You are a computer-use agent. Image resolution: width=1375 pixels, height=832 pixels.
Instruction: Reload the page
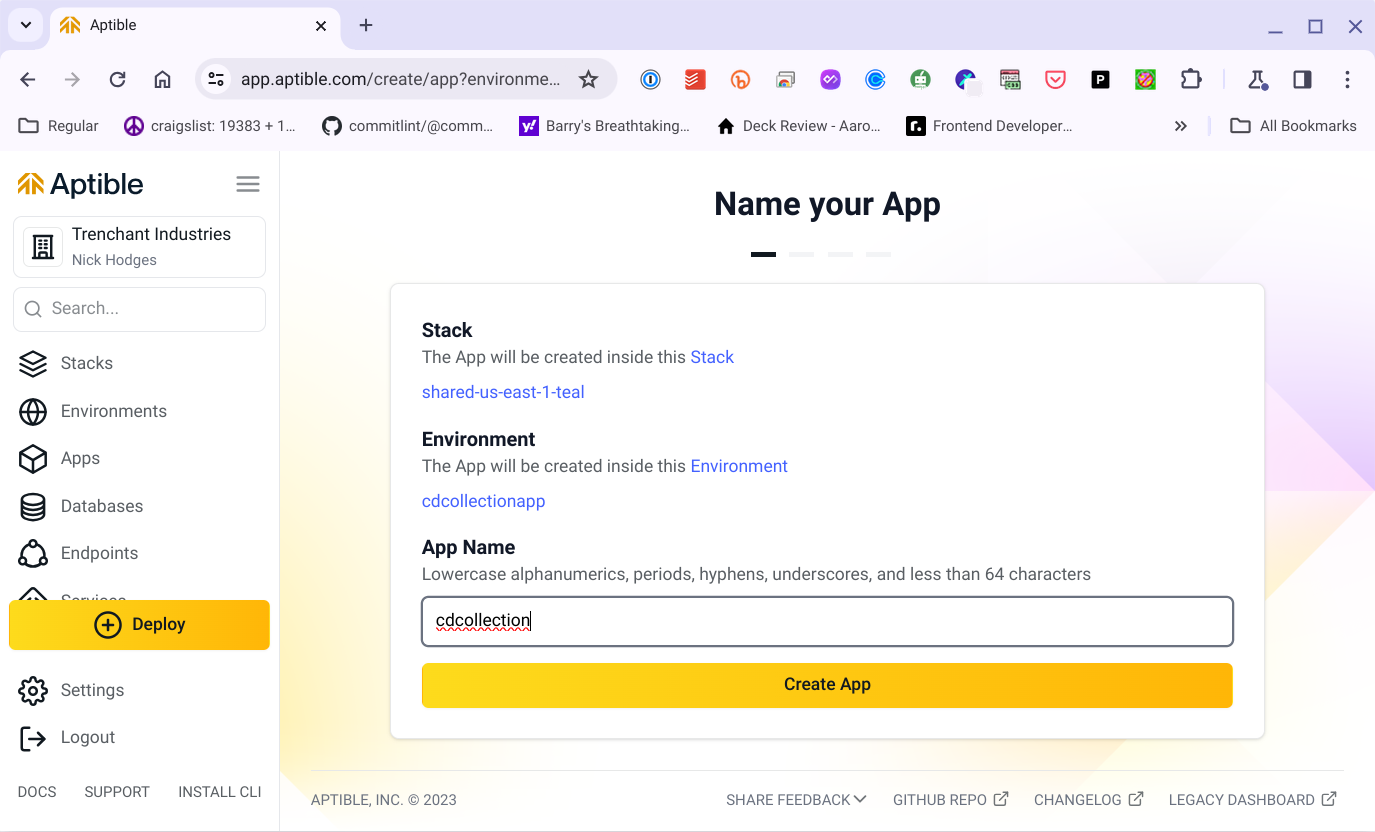pos(117,80)
